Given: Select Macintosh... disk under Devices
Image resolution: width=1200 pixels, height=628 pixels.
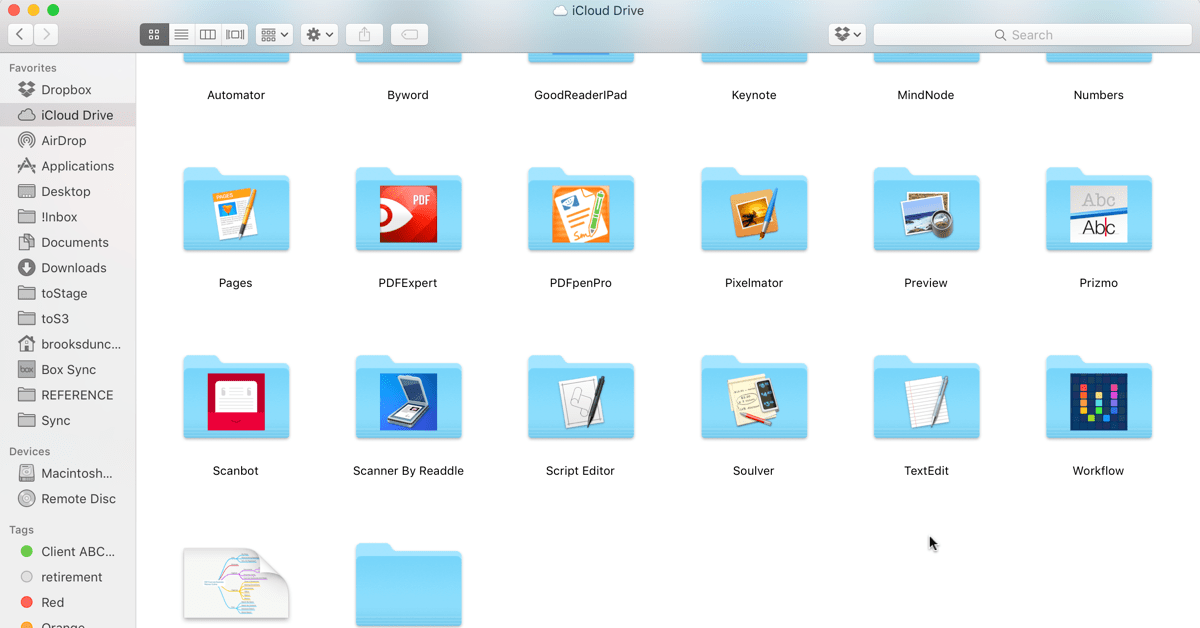Looking at the screenshot, I should click(x=68, y=473).
